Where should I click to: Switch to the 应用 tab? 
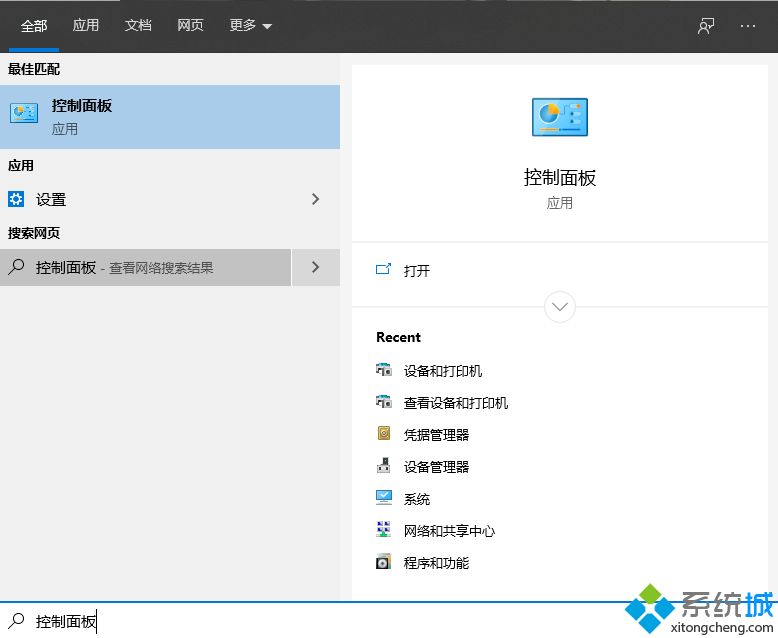tap(86, 26)
